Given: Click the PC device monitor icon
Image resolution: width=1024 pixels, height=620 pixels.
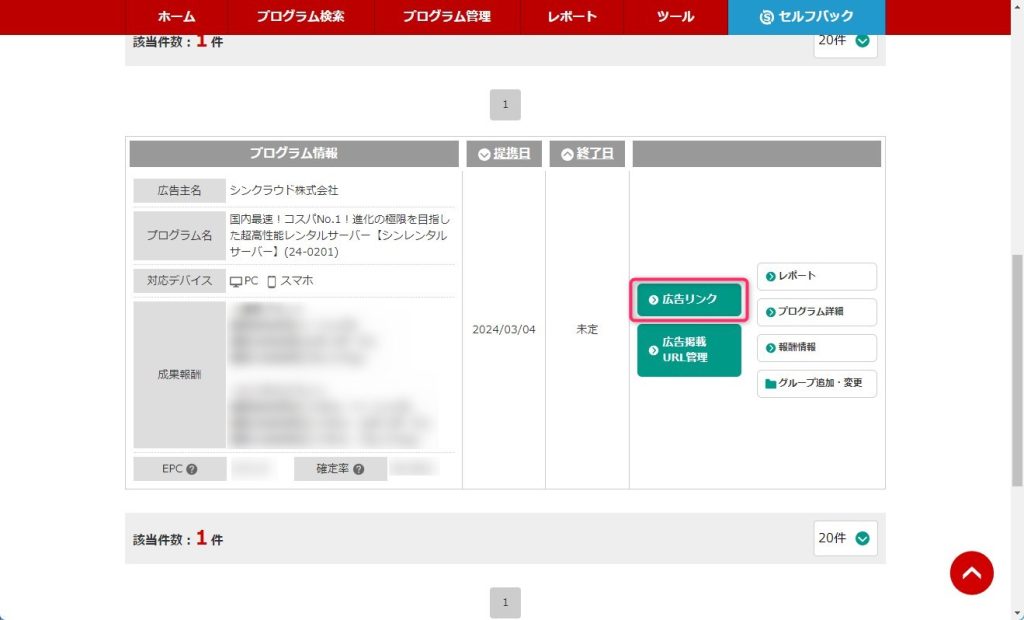Looking at the screenshot, I should click(236, 282).
